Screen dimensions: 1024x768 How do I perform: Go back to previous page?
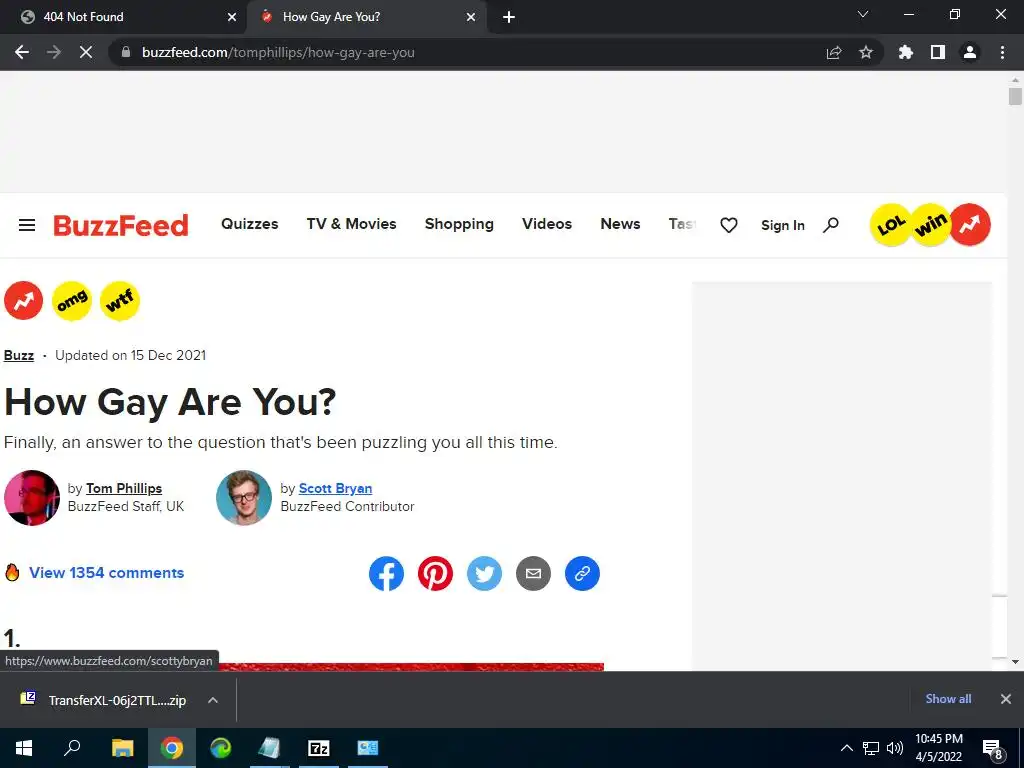click(x=22, y=52)
